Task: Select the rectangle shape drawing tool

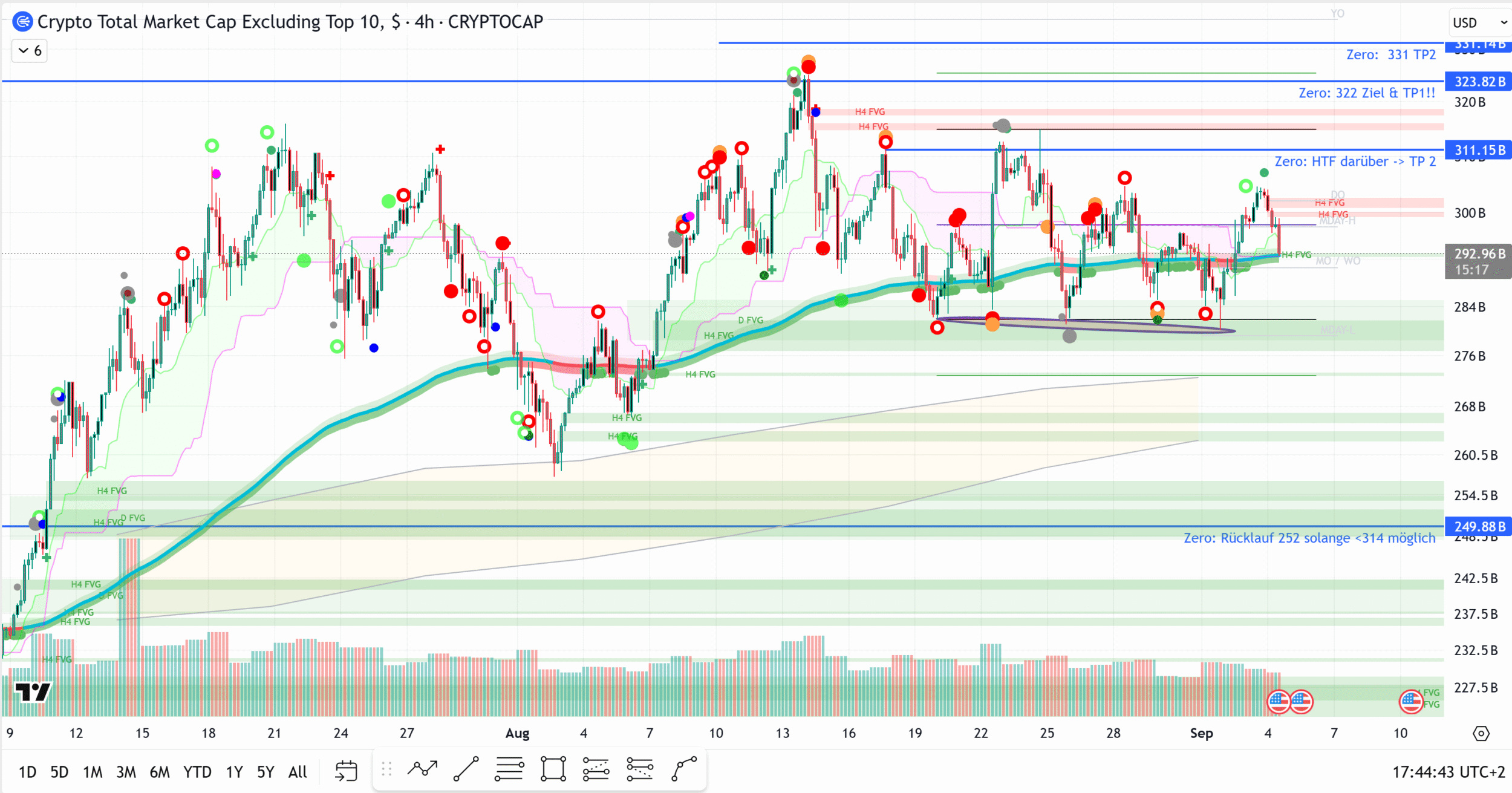Action: coord(553,769)
